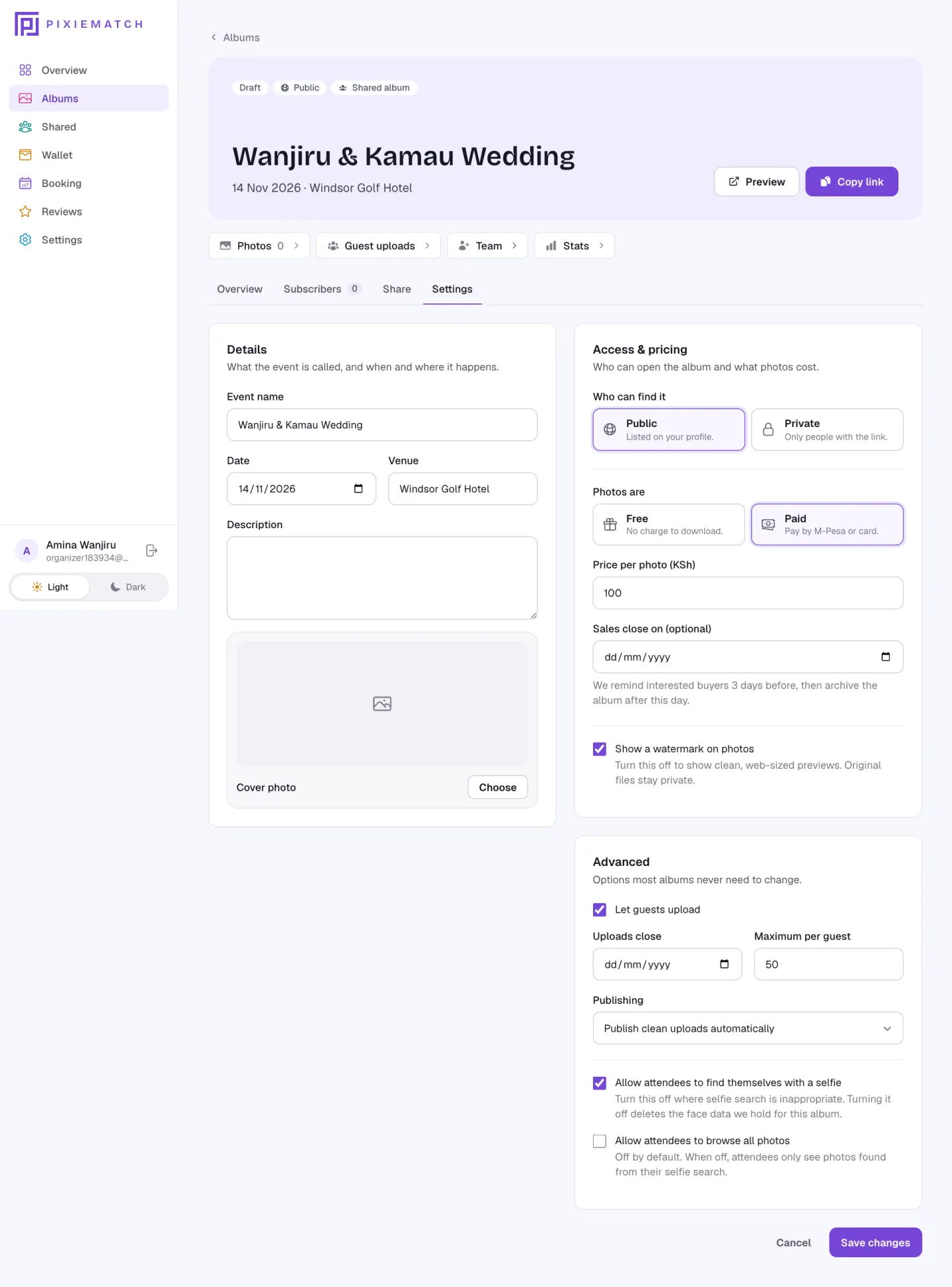
Task: Open the Date field calendar picker icon
Action: pyautogui.click(x=358, y=488)
